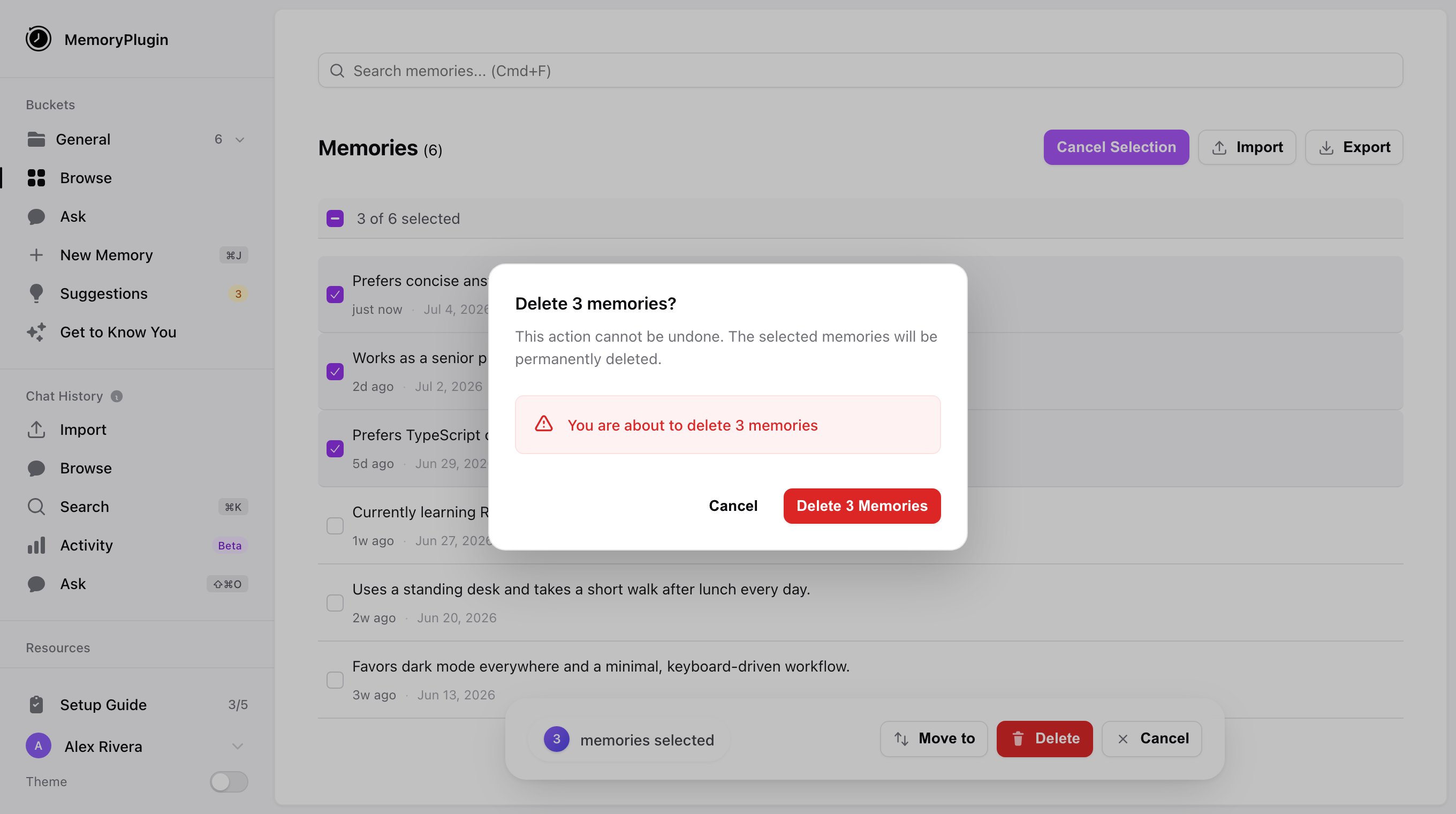Click the General bucket count 6

(x=218, y=139)
